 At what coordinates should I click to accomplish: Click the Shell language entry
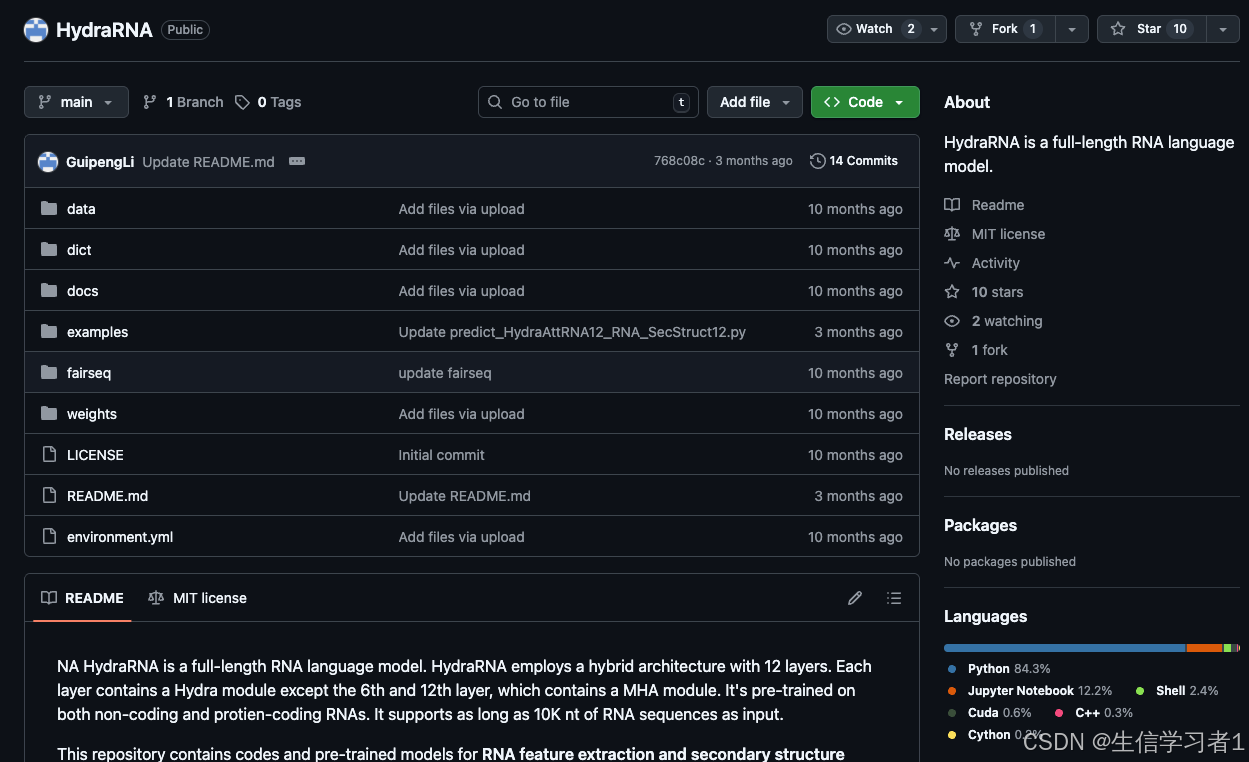tap(1177, 691)
